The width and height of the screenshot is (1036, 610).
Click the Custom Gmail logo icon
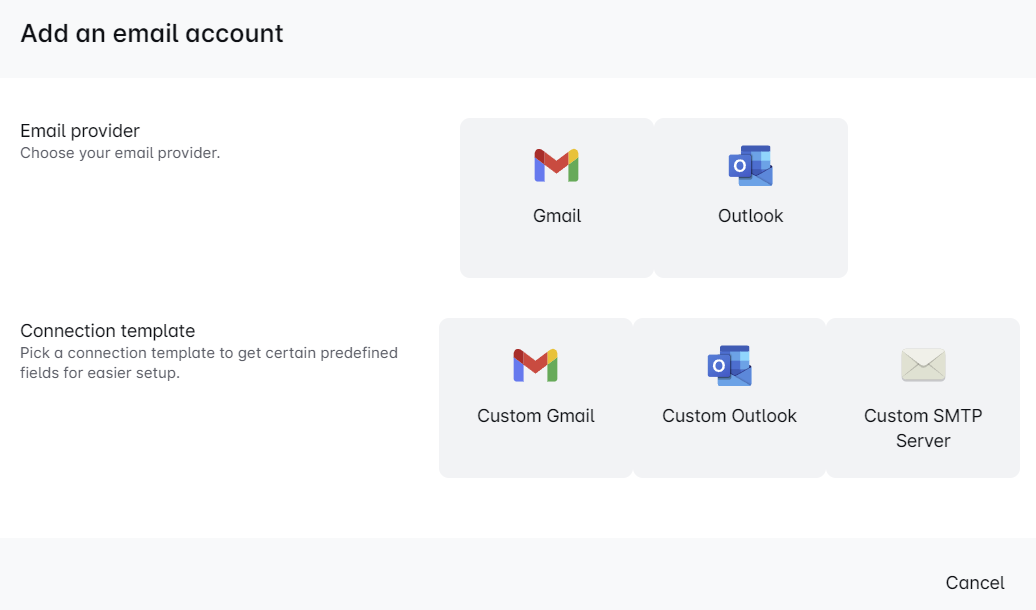[x=536, y=365]
